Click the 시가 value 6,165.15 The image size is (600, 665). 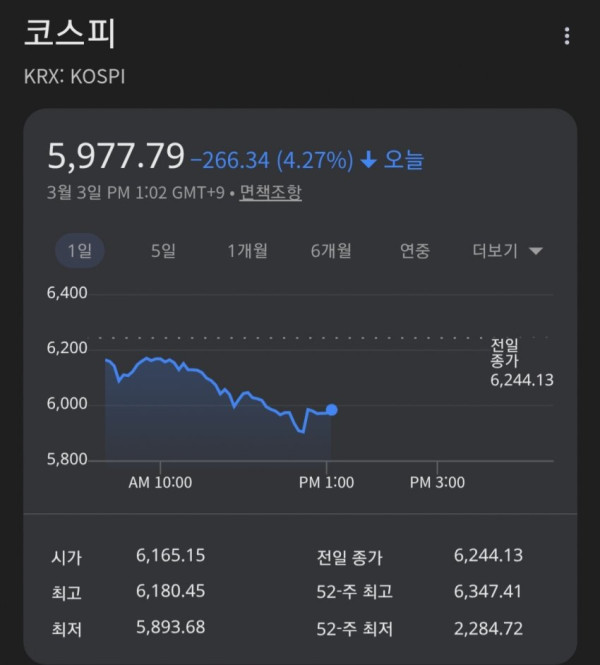pos(170,555)
